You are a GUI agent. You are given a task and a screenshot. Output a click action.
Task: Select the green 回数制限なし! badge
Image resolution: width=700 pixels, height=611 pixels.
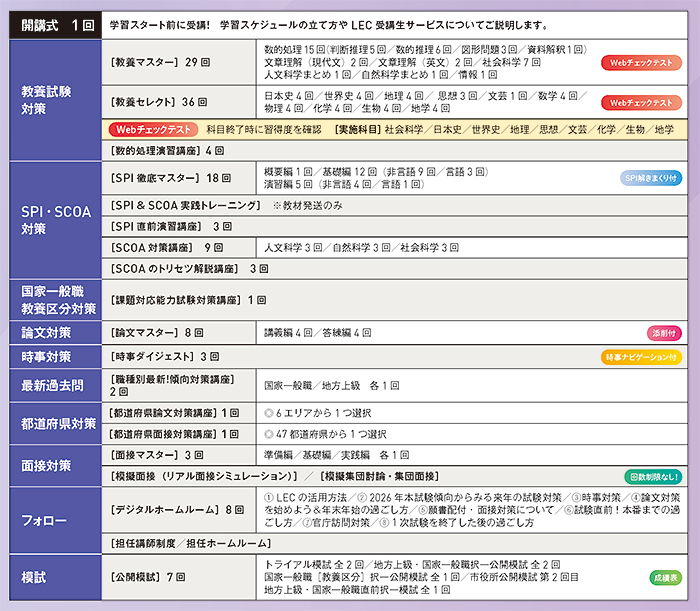[x=653, y=477]
